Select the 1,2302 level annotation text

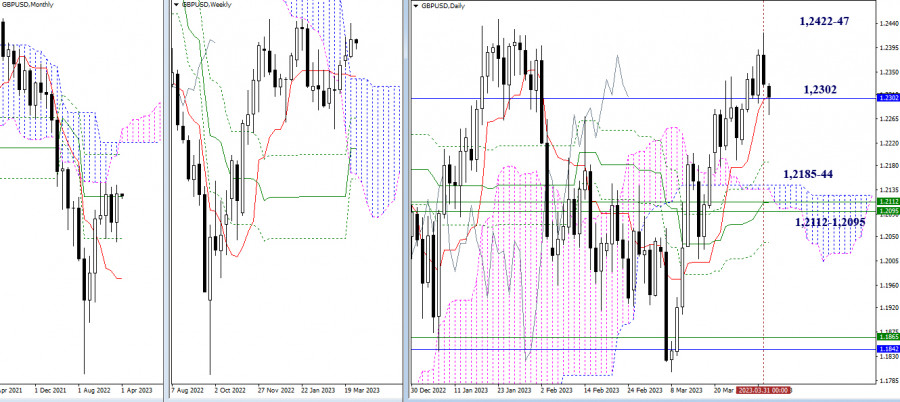820,89
